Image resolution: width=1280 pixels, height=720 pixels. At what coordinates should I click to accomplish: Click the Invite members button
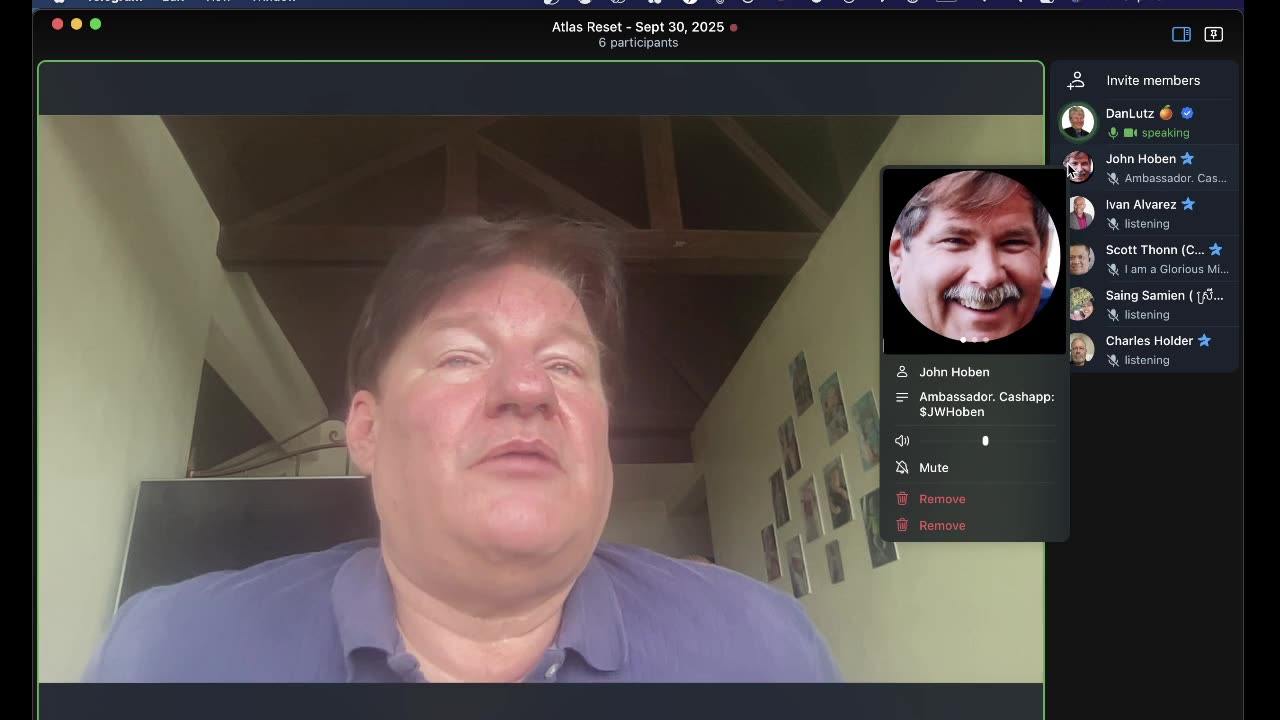coord(1145,80)
